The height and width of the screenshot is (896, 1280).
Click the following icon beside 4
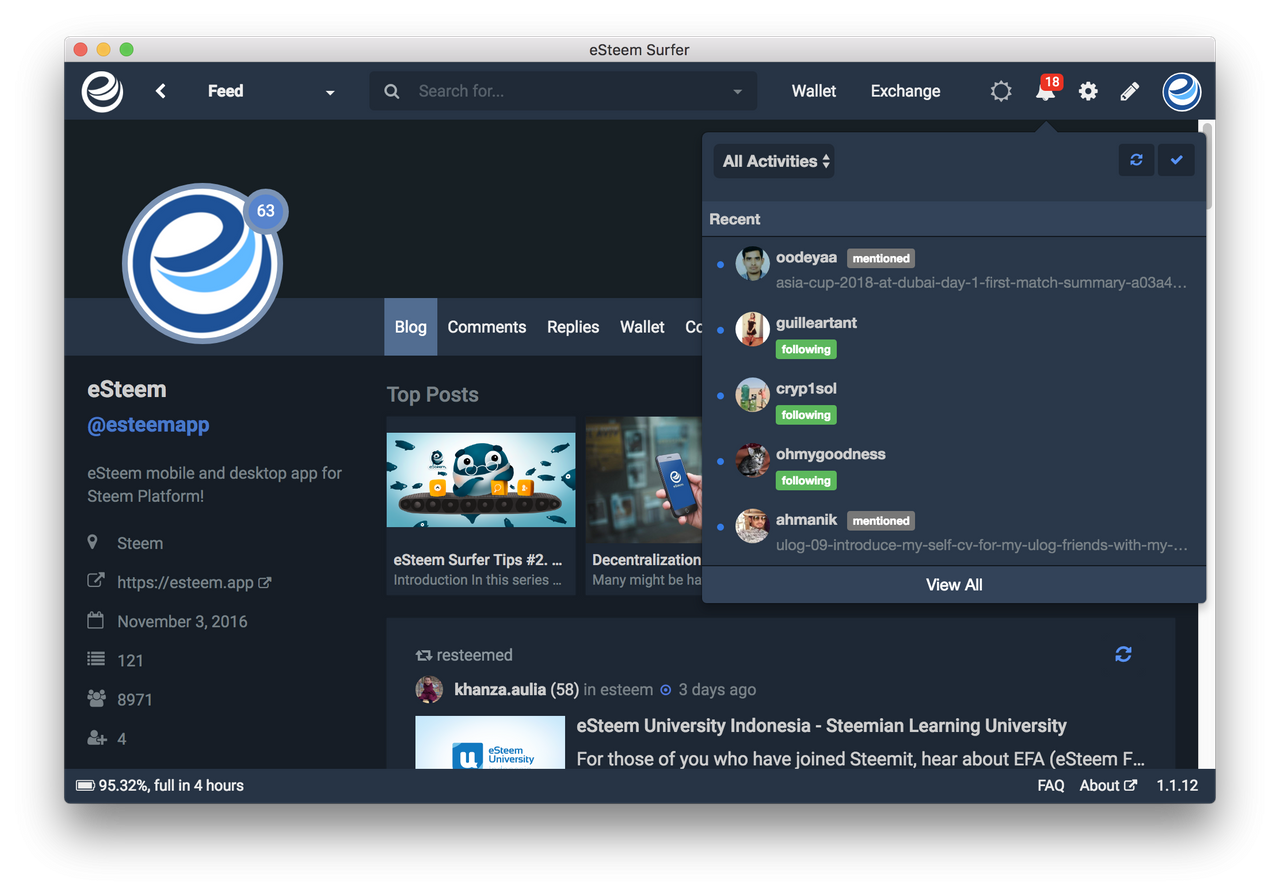coord(97,738)
